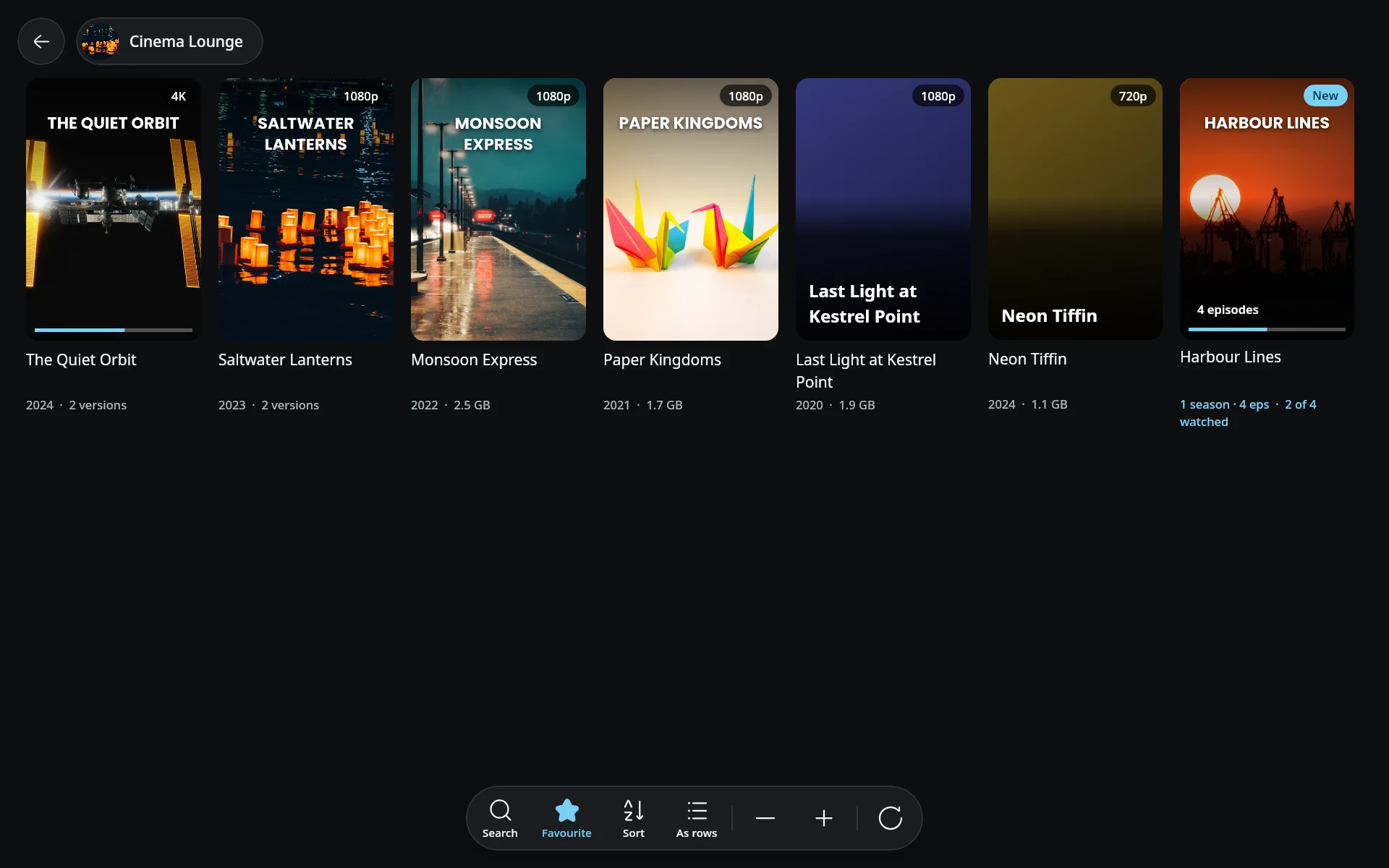Click the title text 'Saltwater Lanterns'
This screenshot has width=1389, height=868.
coord(285,359)
